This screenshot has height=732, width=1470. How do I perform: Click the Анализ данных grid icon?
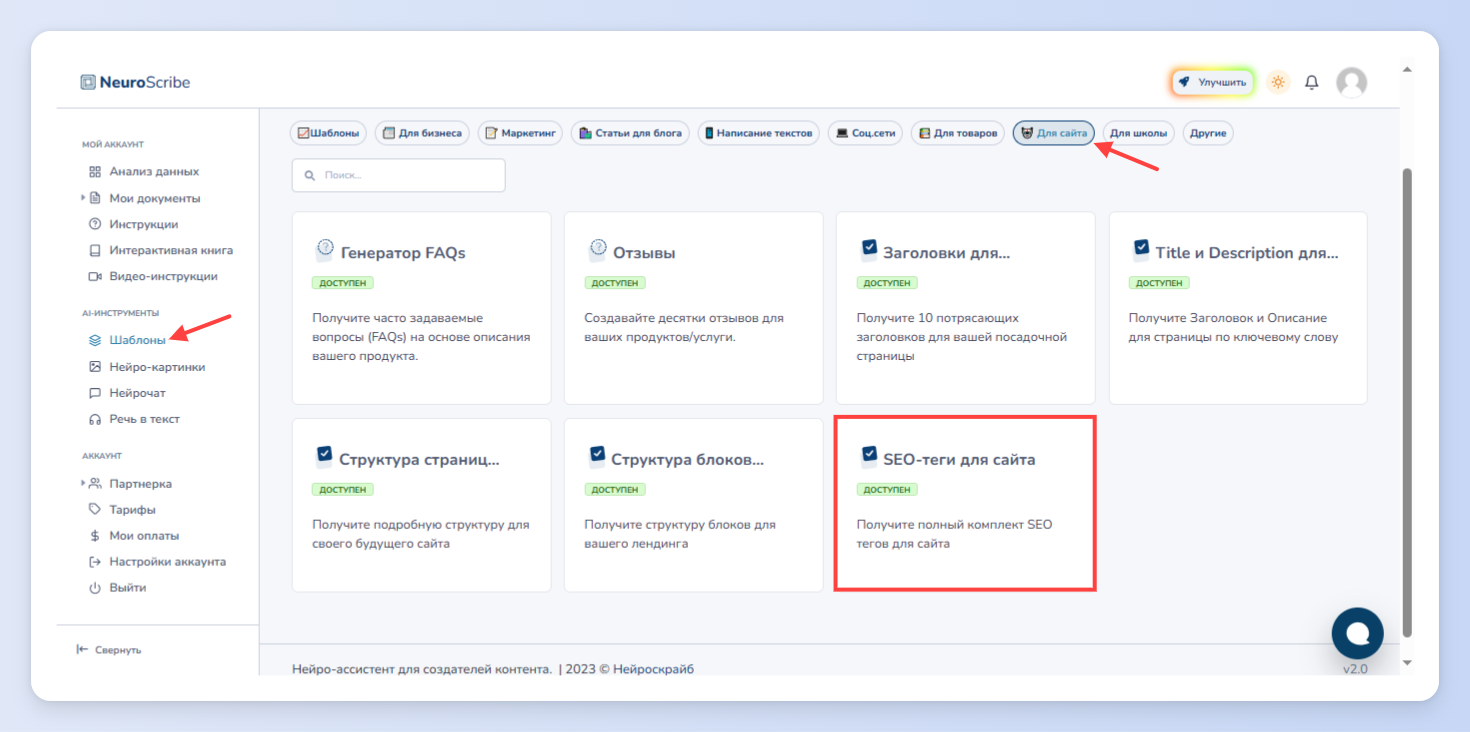(95, 172)
